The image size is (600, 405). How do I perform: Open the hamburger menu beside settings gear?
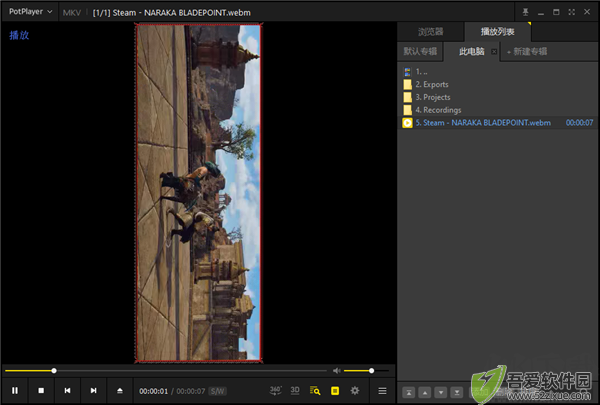(x=382, y=391)
